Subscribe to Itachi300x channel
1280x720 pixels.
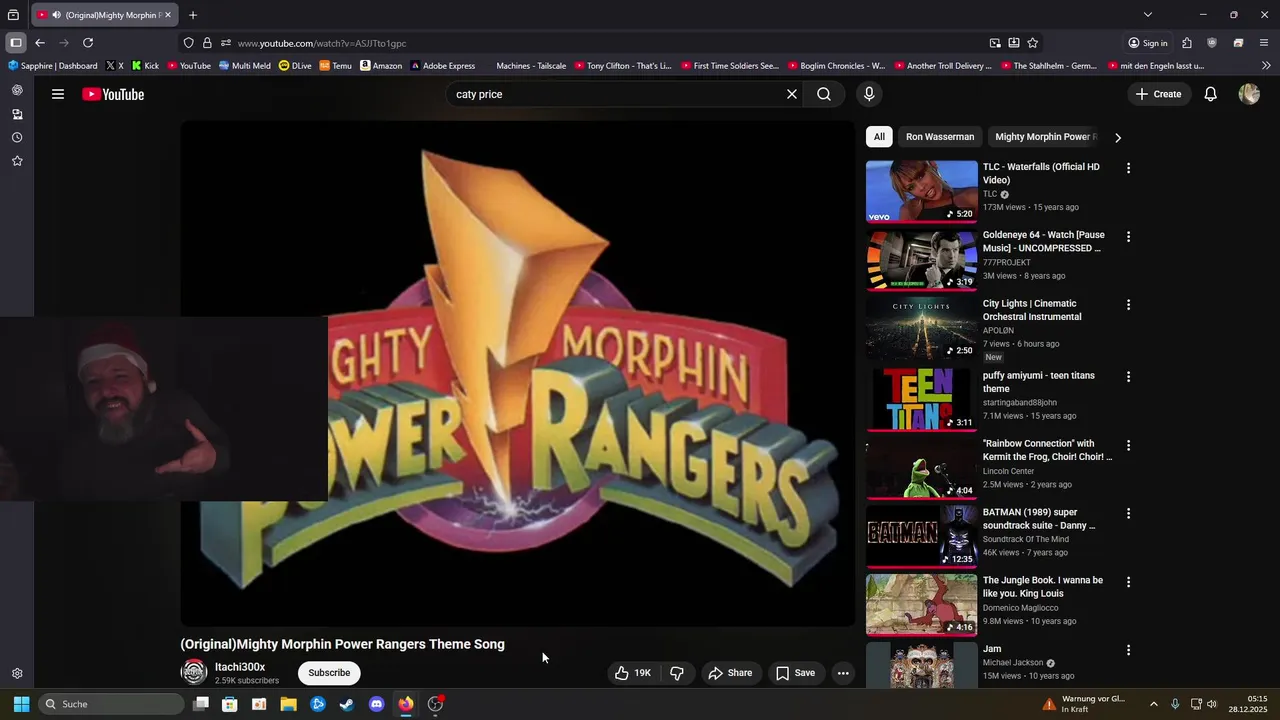pos(329,673)
